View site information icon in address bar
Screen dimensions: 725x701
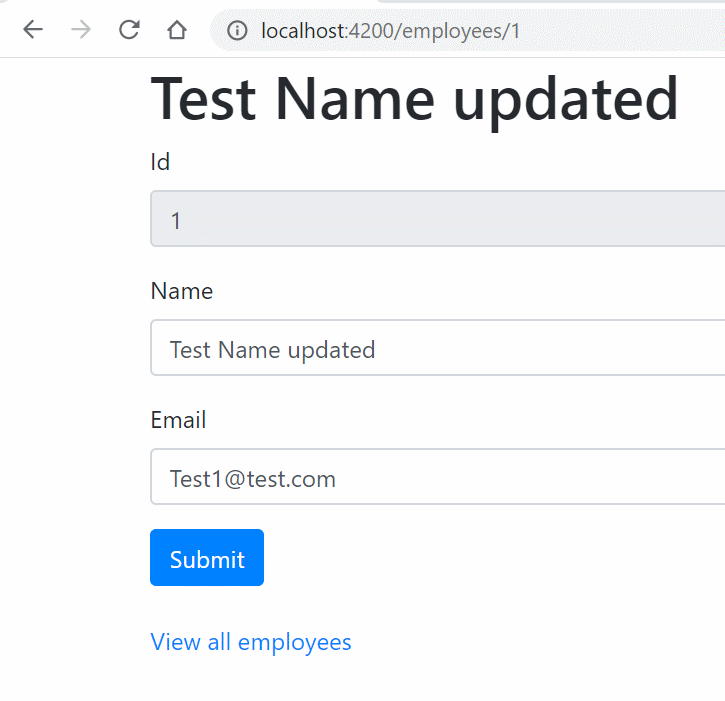tap(237, 31)
